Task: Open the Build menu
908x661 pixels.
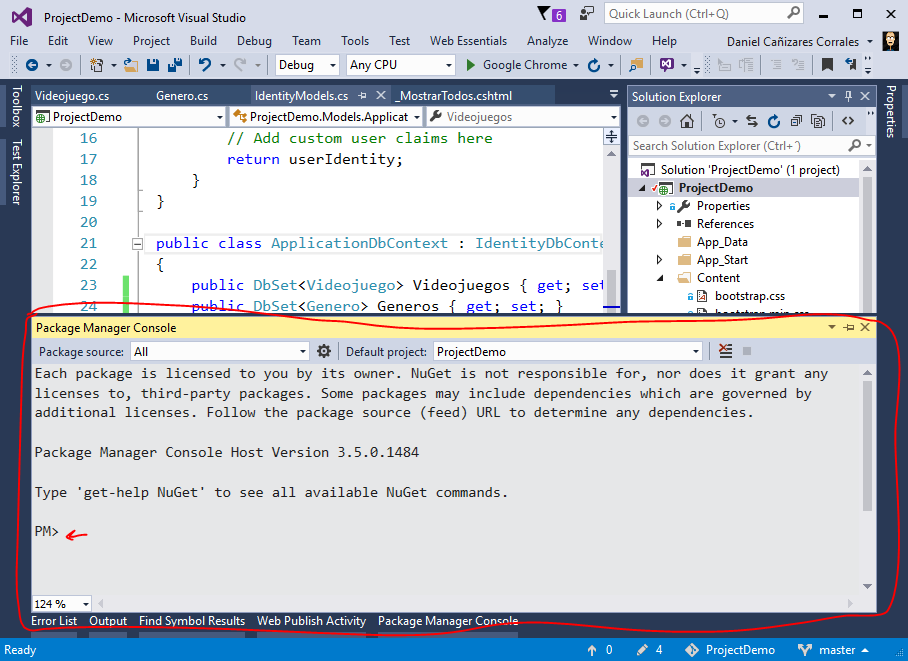Action: [203, 41]
